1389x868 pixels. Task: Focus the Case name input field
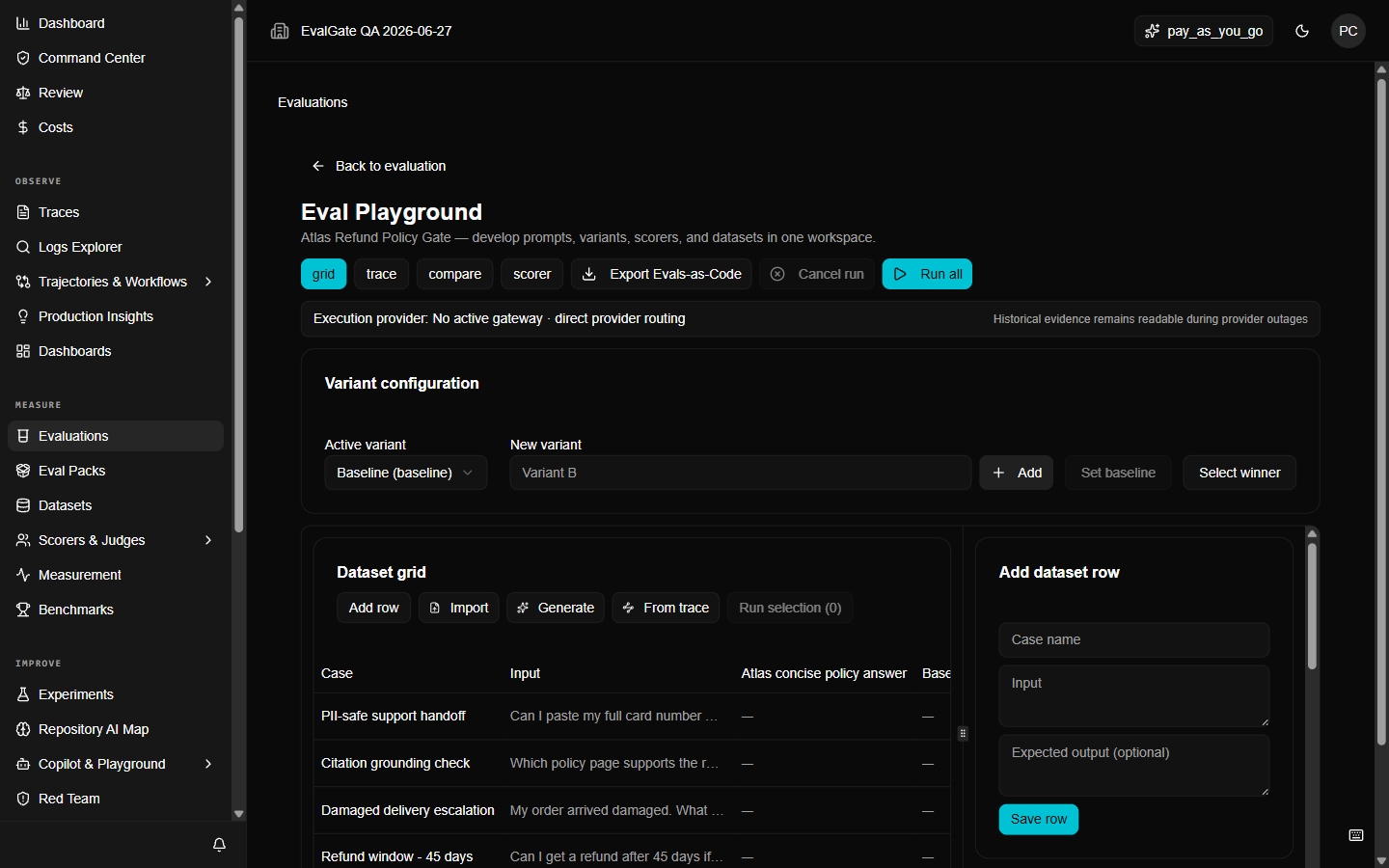(x=1134, y=639)
